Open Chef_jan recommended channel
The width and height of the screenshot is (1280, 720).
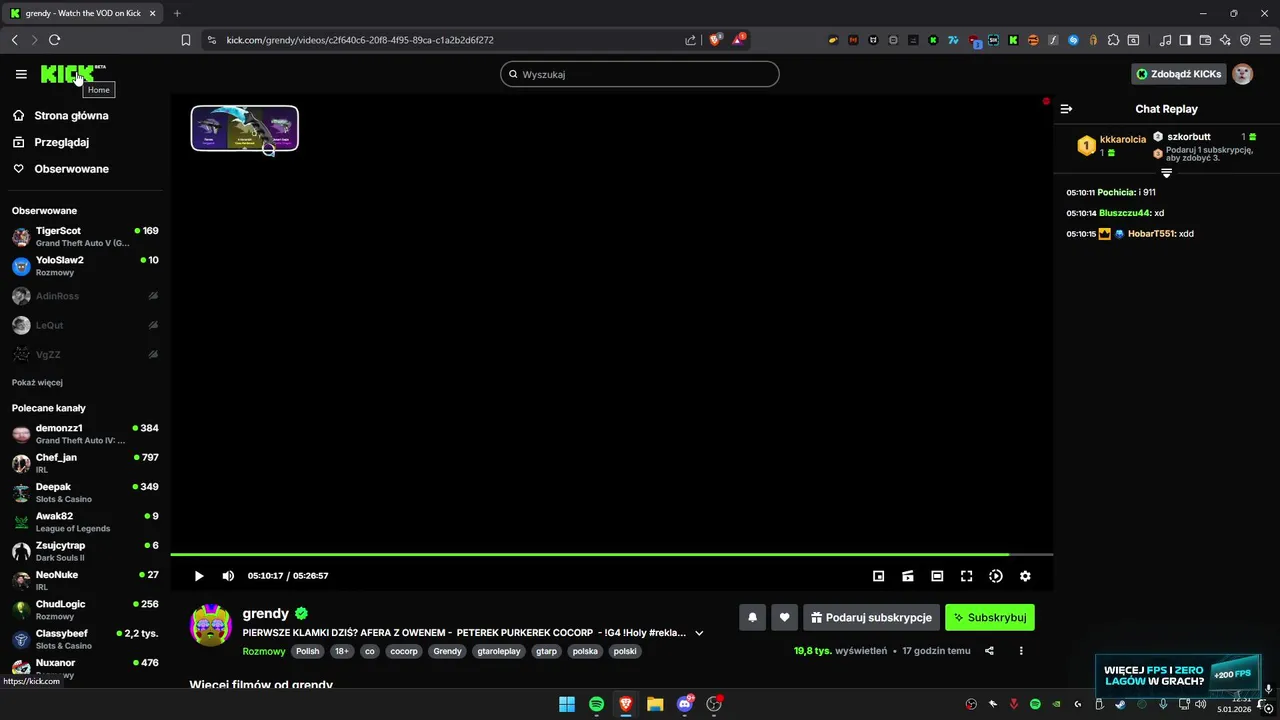pos(84,463)
